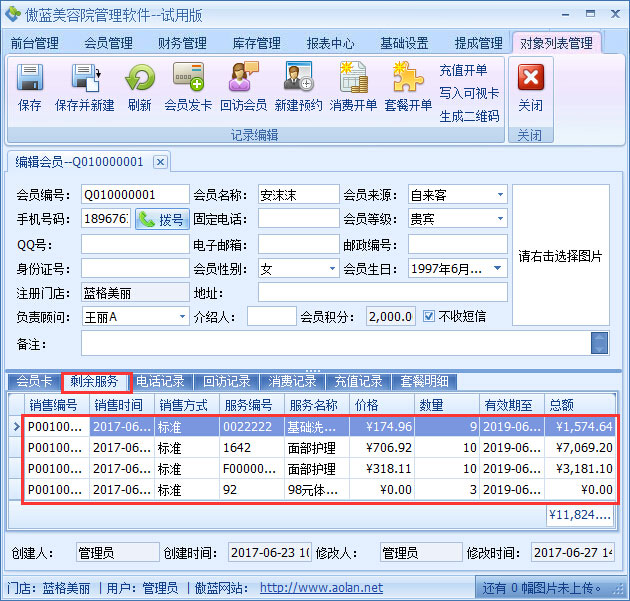Open 回访会员 from the toolbar

243,78
